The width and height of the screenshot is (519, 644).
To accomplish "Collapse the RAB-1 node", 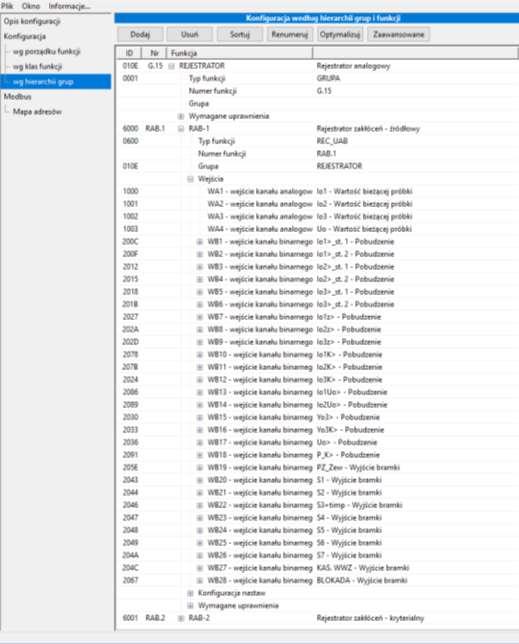I will (181, 129).
